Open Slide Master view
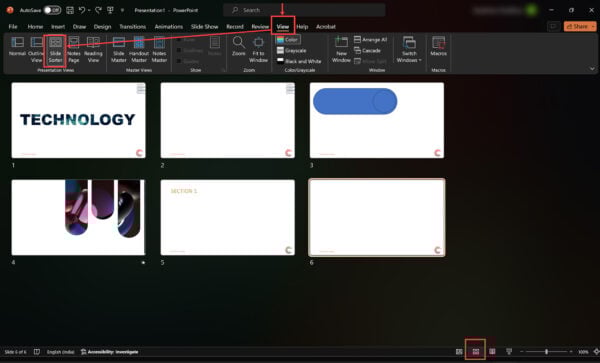Image resolution: width=600 pixels, height=363 pixels. tap(119, 49)
